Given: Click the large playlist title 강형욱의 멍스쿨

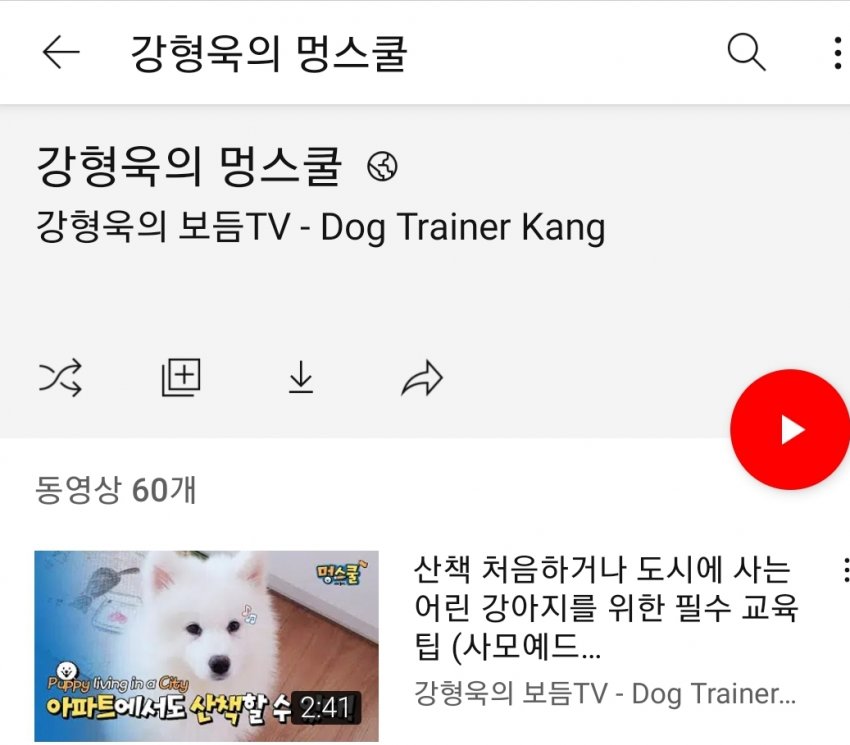Looking at the screenshot, I should click(x=189, y=166).
